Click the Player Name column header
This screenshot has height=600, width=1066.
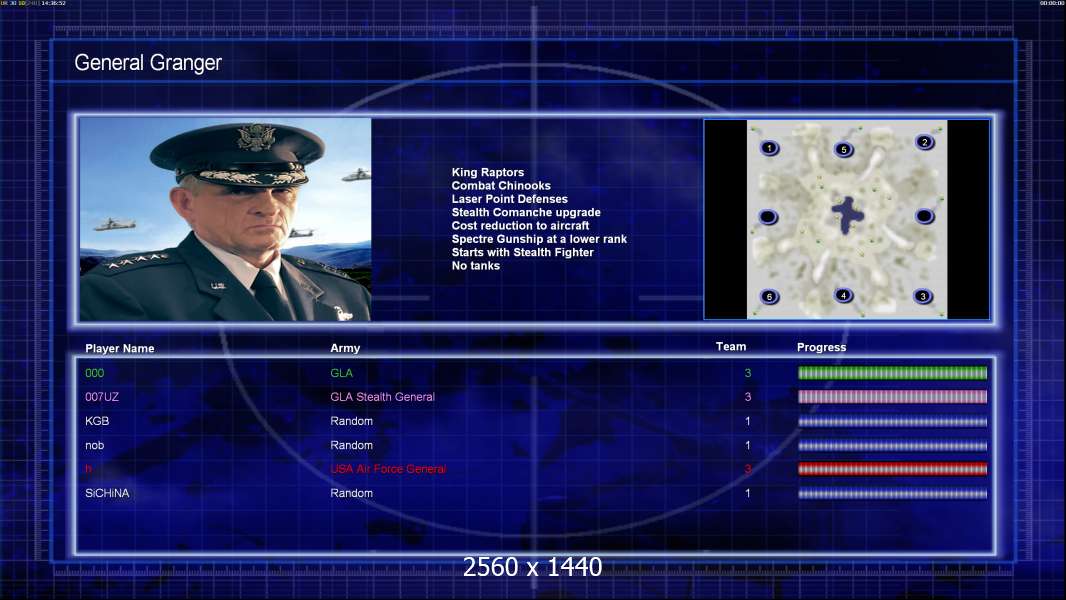point(120,349)
